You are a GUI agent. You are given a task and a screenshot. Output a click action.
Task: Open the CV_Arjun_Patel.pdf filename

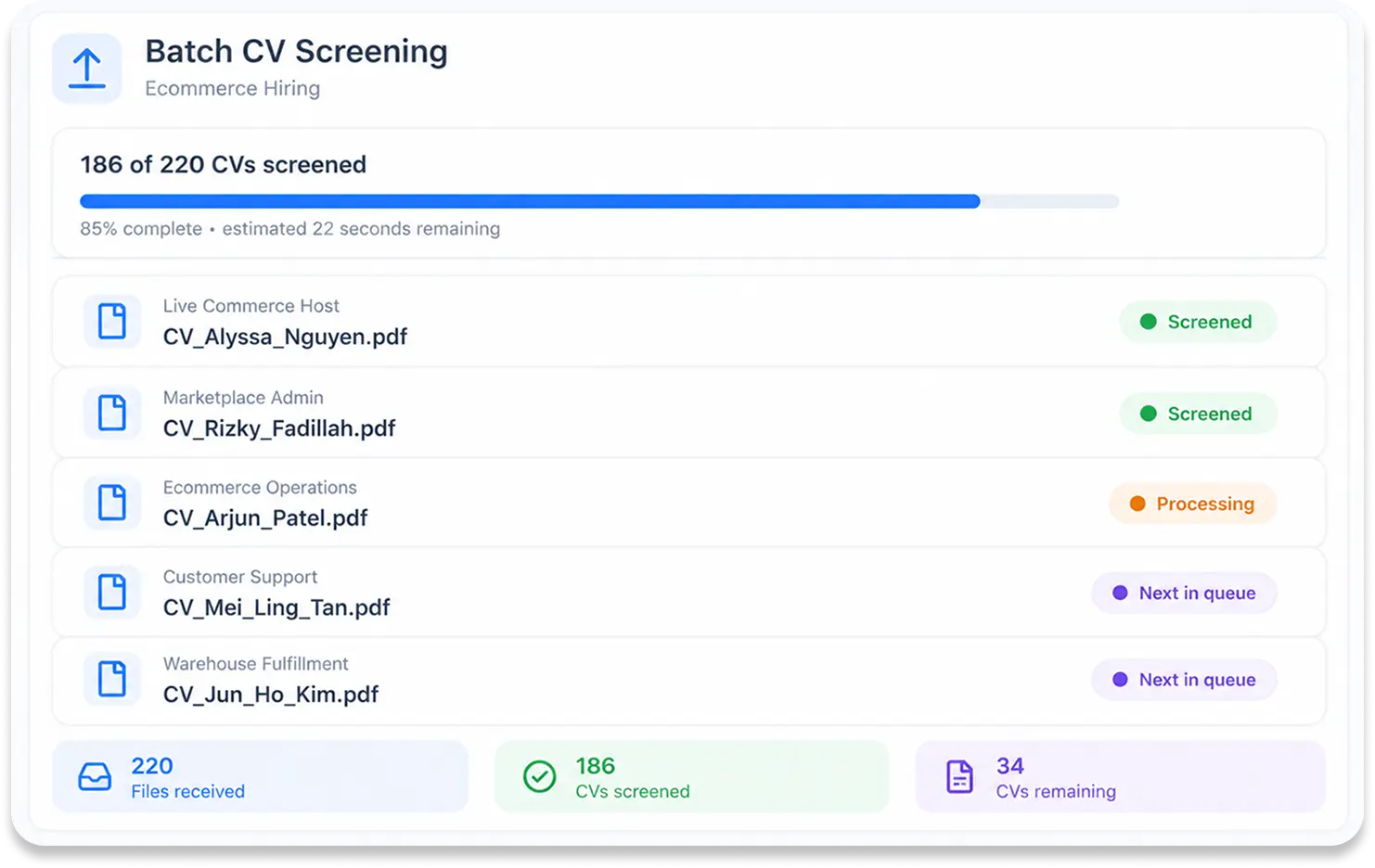click(265, 517)
